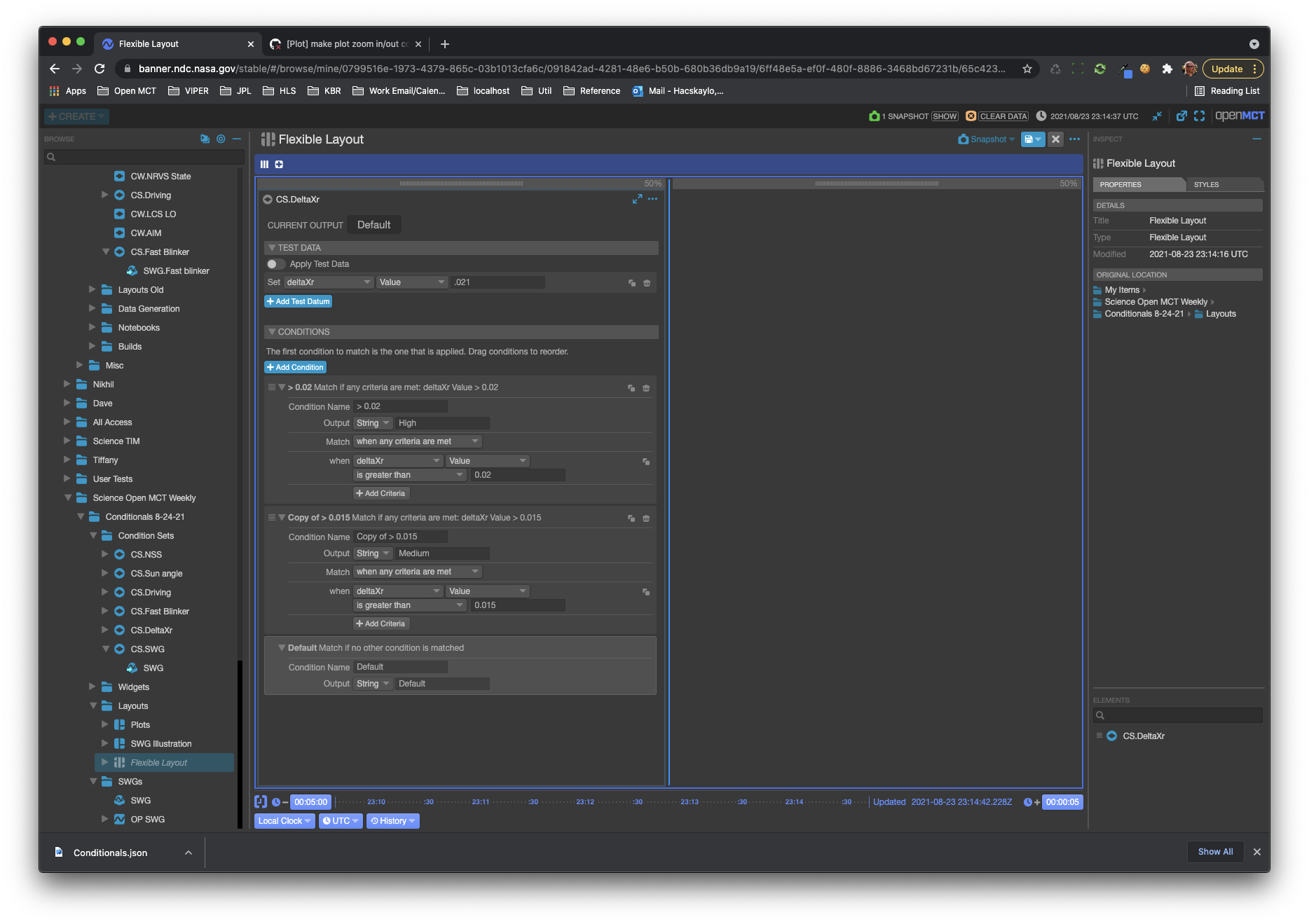Expand the Widgets folder in the tree
1309x924 pixels.
pyautogui.click(x=92, y=687)
